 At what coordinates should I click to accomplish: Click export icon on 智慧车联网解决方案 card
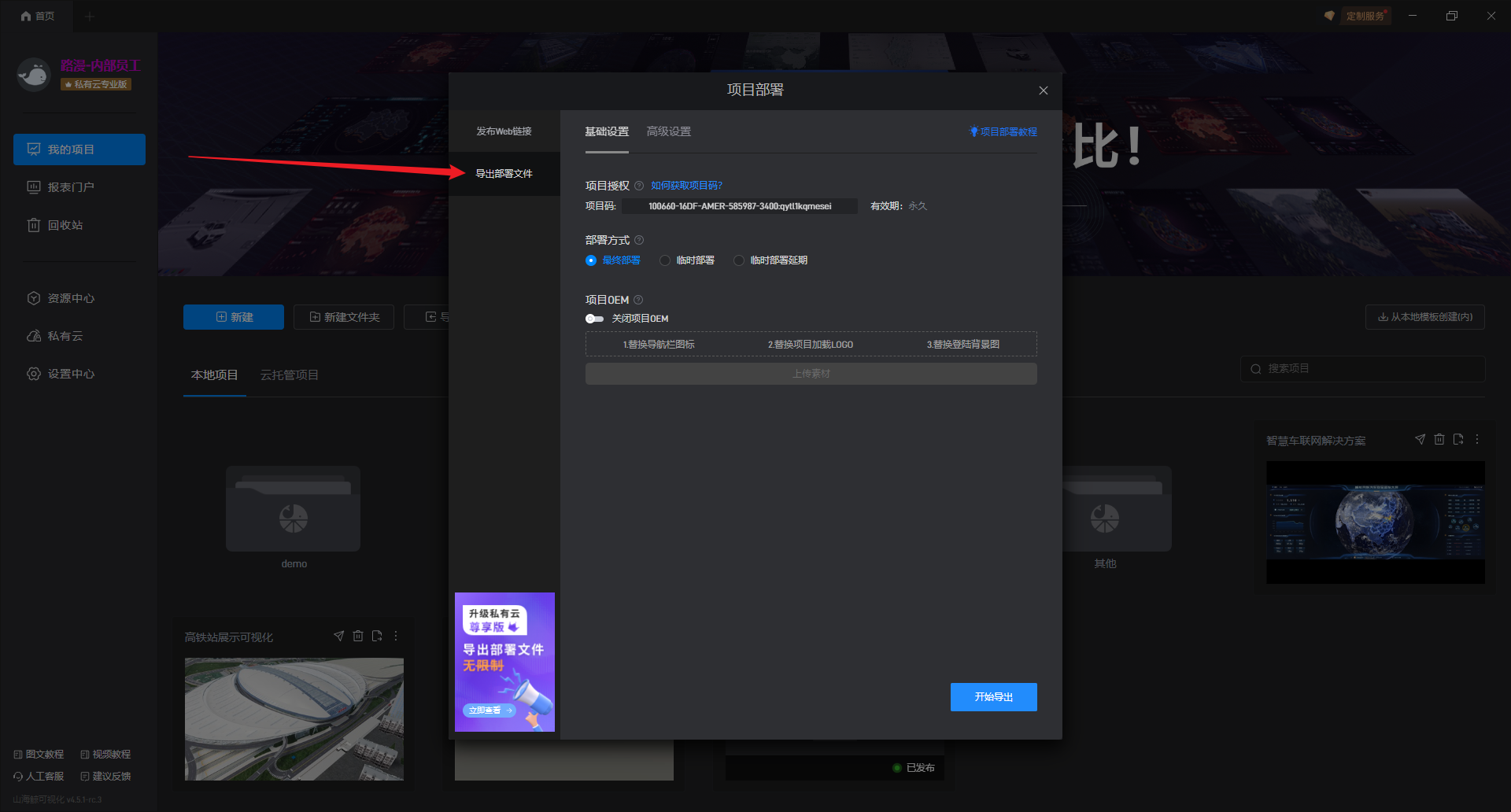point(1458,439)
